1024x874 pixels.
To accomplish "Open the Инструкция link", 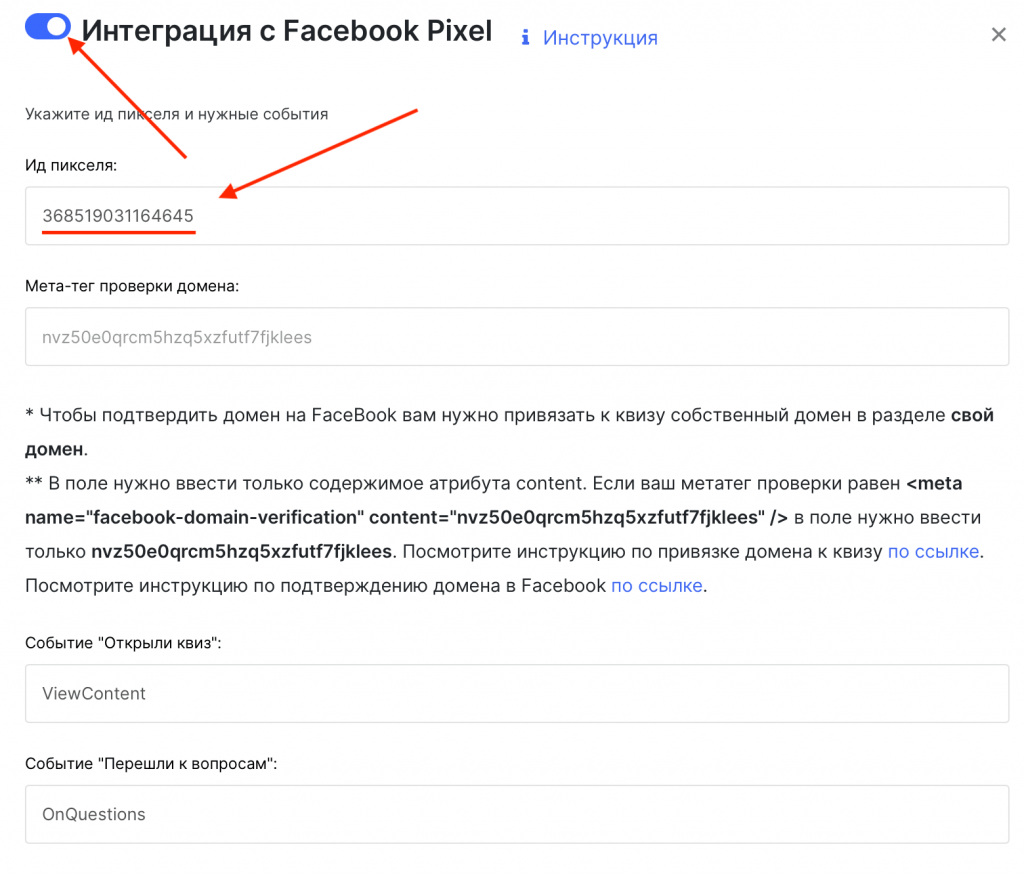I will click(600, 38).
